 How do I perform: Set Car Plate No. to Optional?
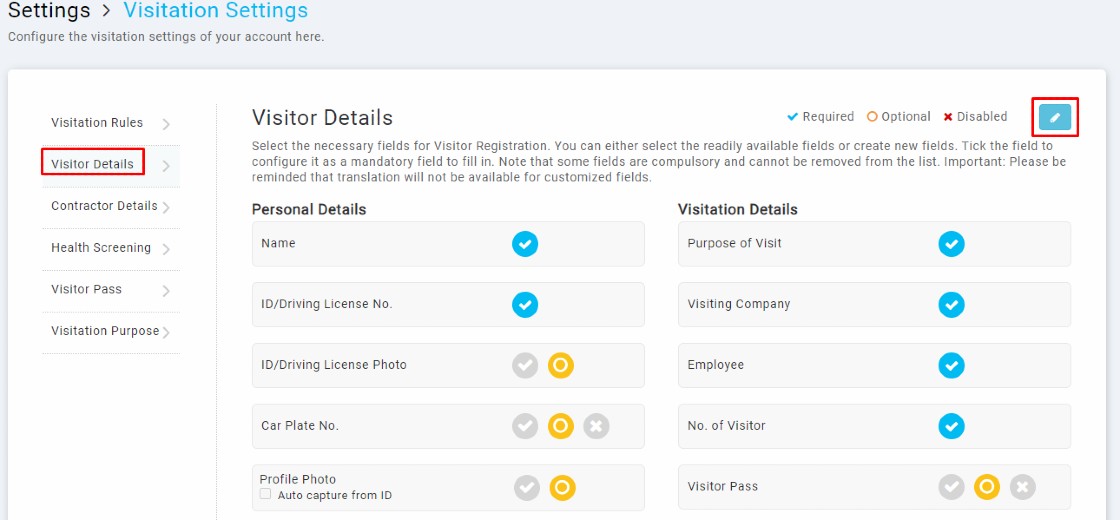561,426
